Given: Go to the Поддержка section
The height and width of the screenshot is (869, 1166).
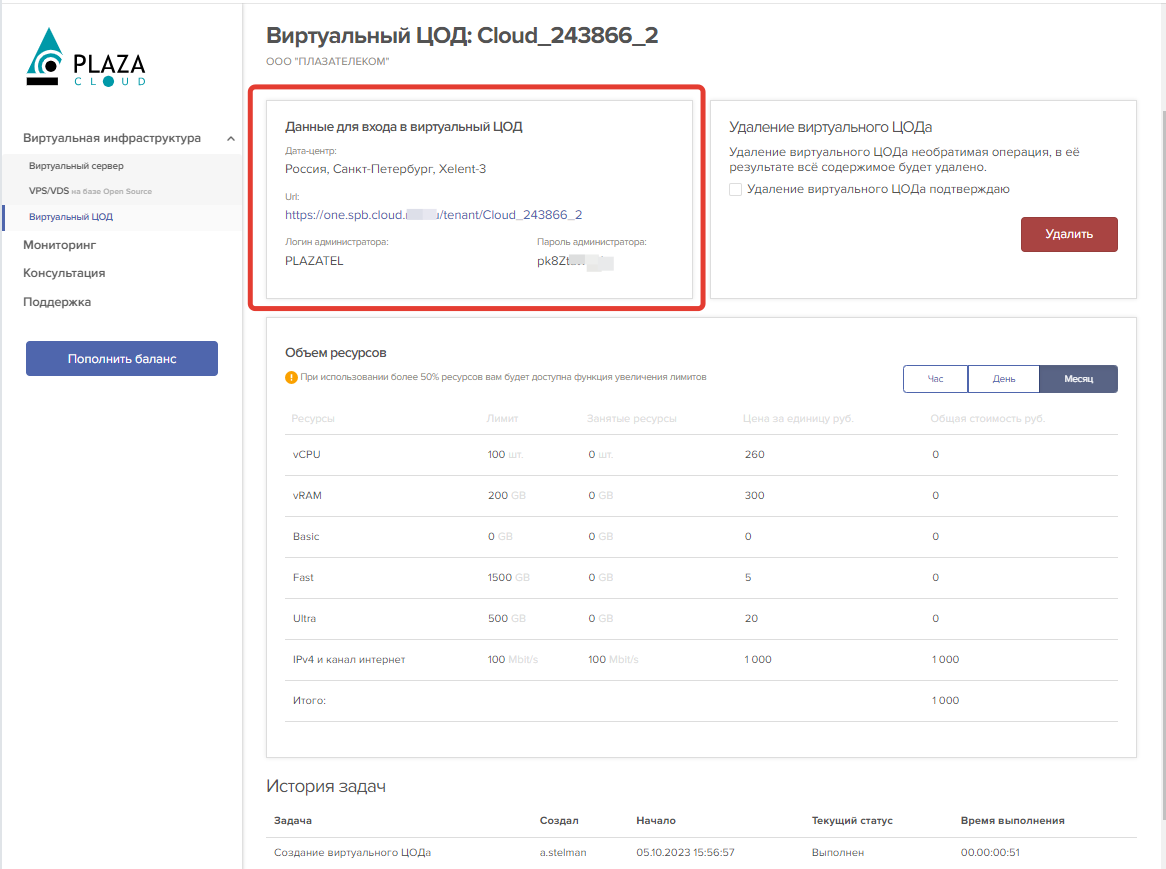Looking at the screenshot, I should 57,302.
